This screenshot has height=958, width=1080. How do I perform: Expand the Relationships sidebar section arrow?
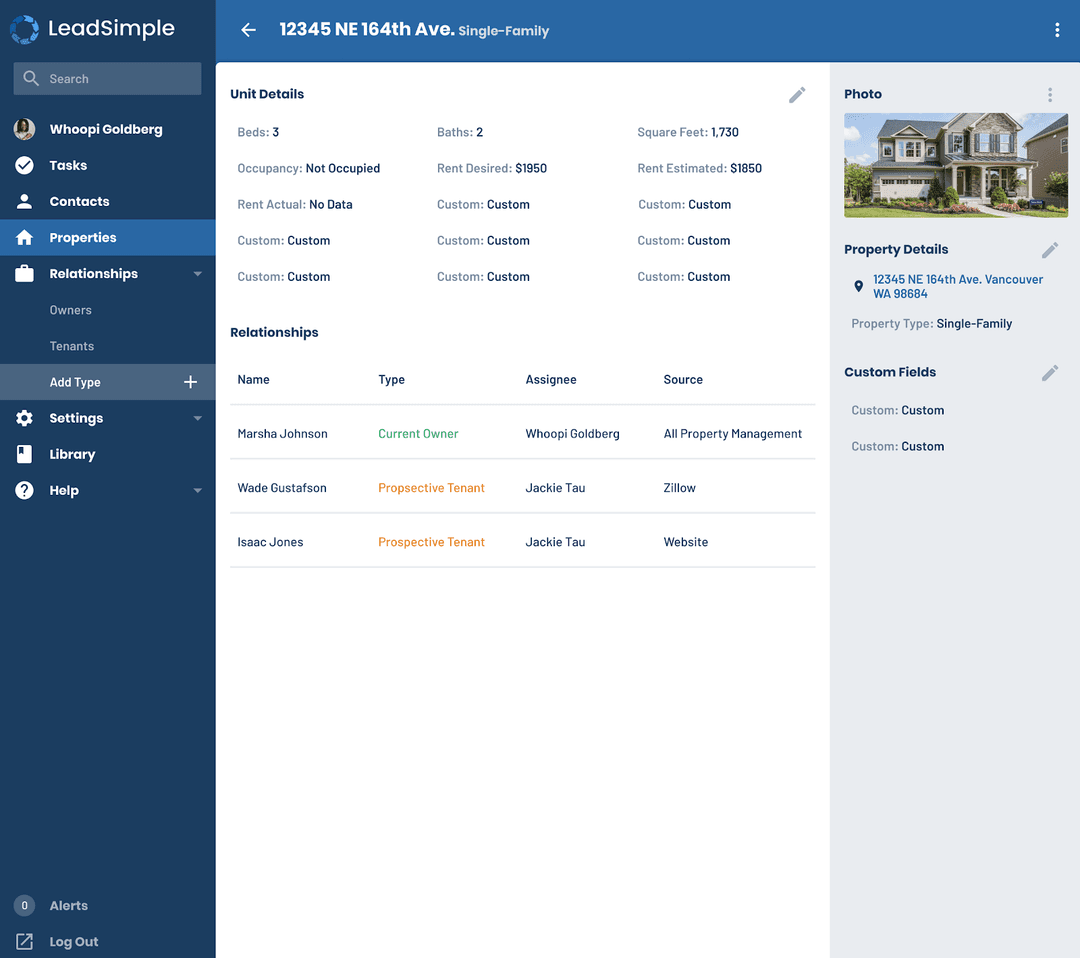click(x=197, y=274)
